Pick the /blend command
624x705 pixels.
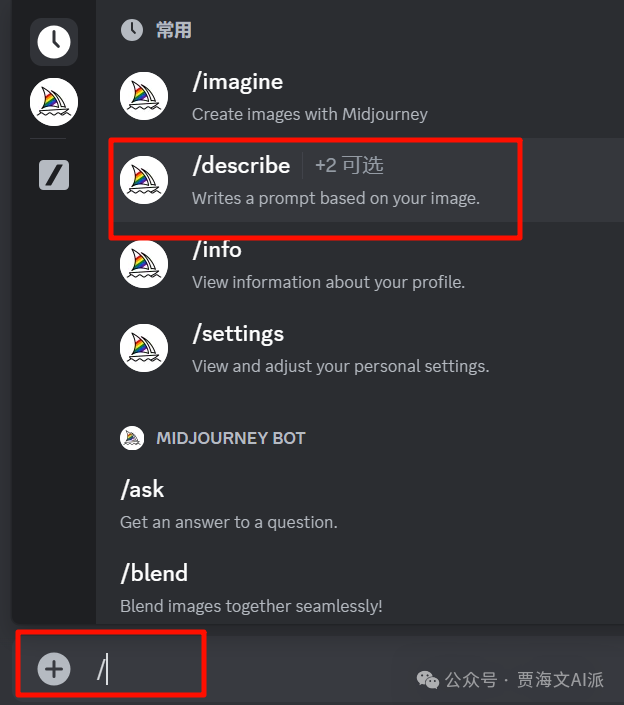pyautogui.click(x=360, y=589)
